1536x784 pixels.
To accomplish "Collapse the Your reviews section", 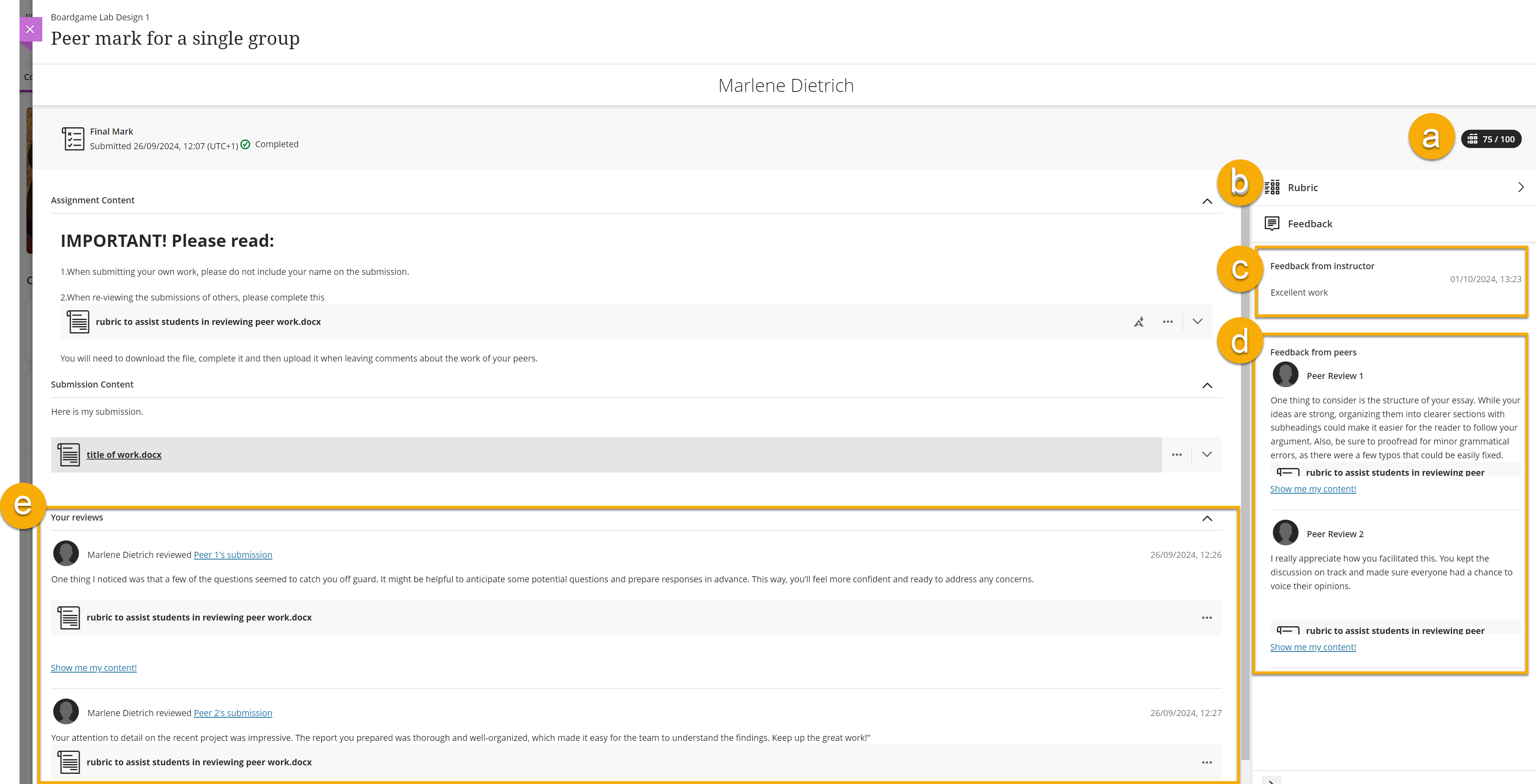I will click(1207, 518).
